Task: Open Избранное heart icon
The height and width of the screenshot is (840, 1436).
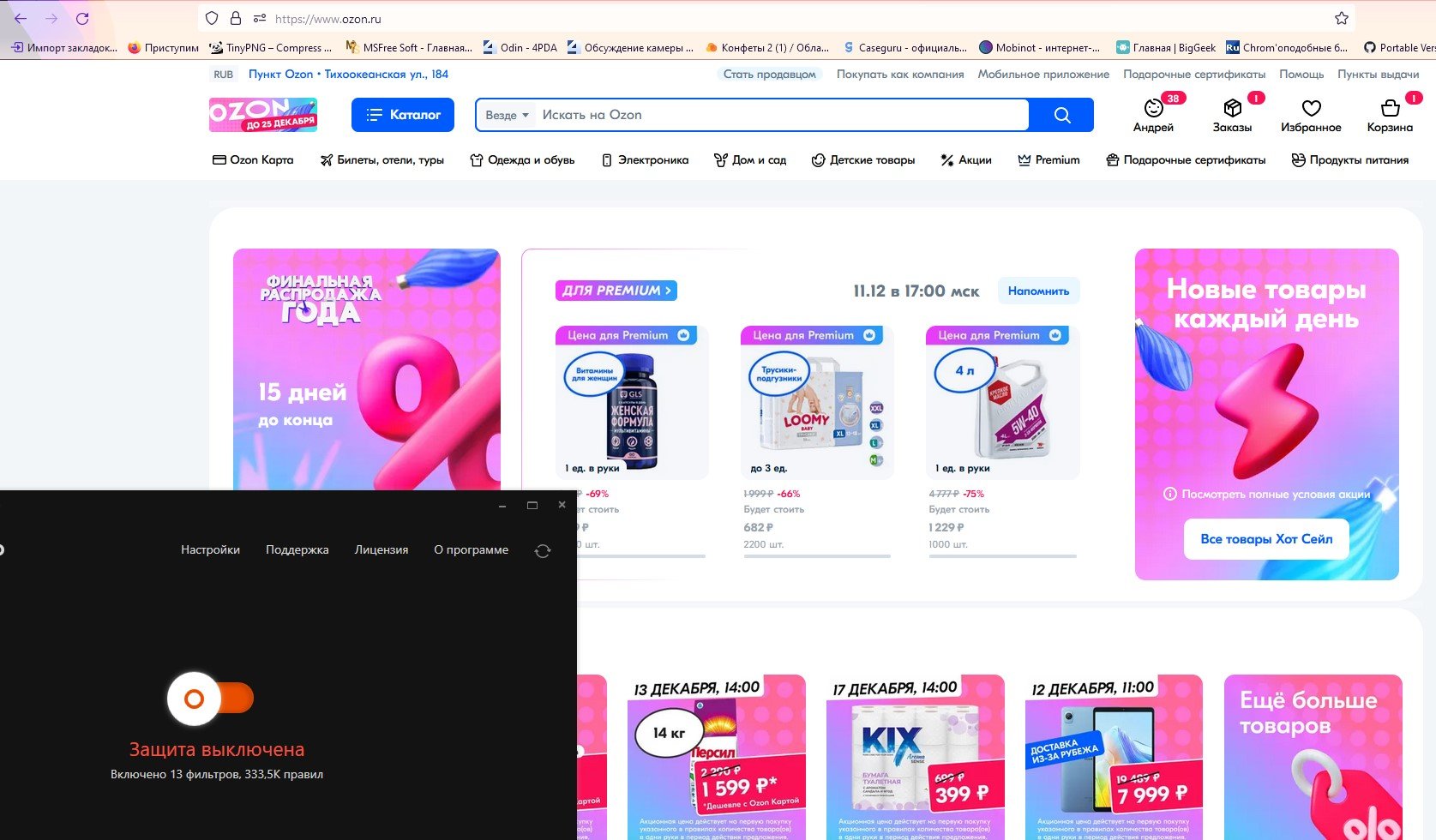Action: click(1311, 109)
